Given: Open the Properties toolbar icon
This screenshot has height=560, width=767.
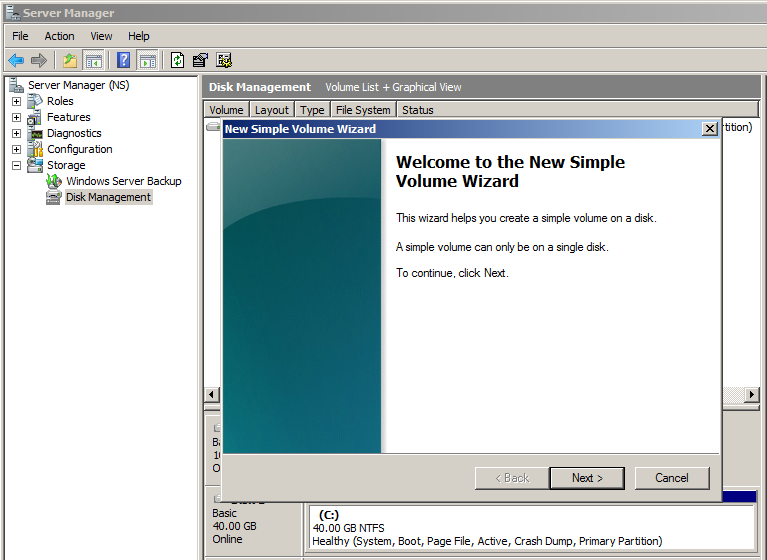Looking at the screenshot, I should click(200, 61).
